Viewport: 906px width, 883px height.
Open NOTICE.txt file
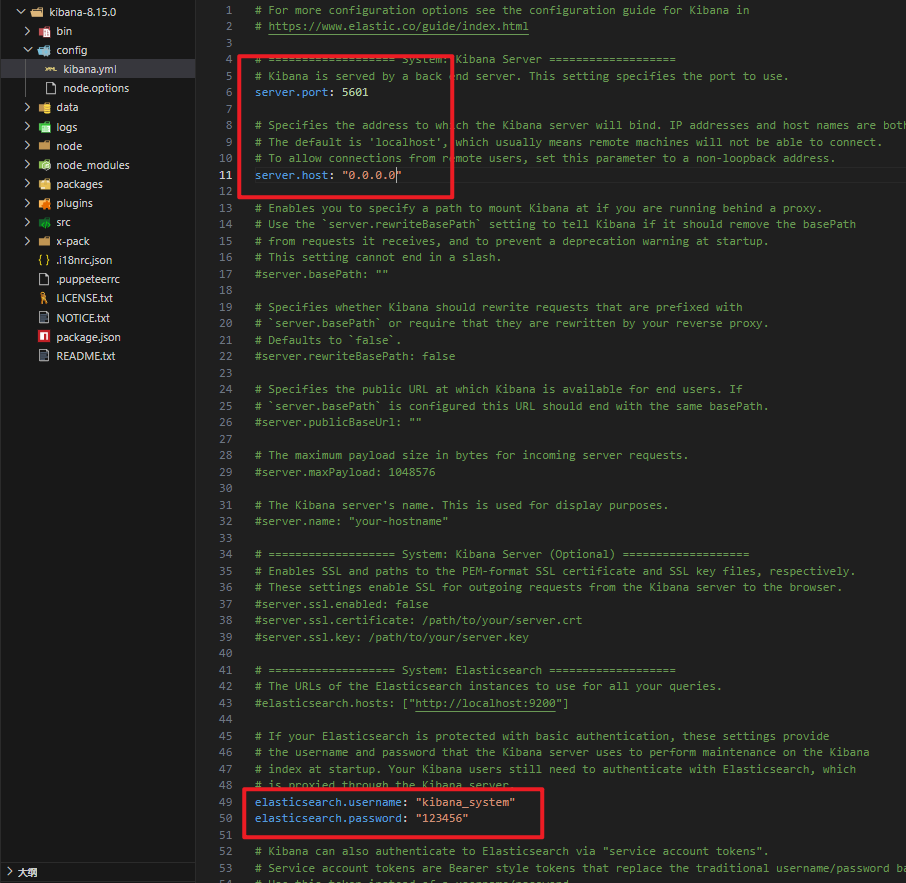click(83, 318)
